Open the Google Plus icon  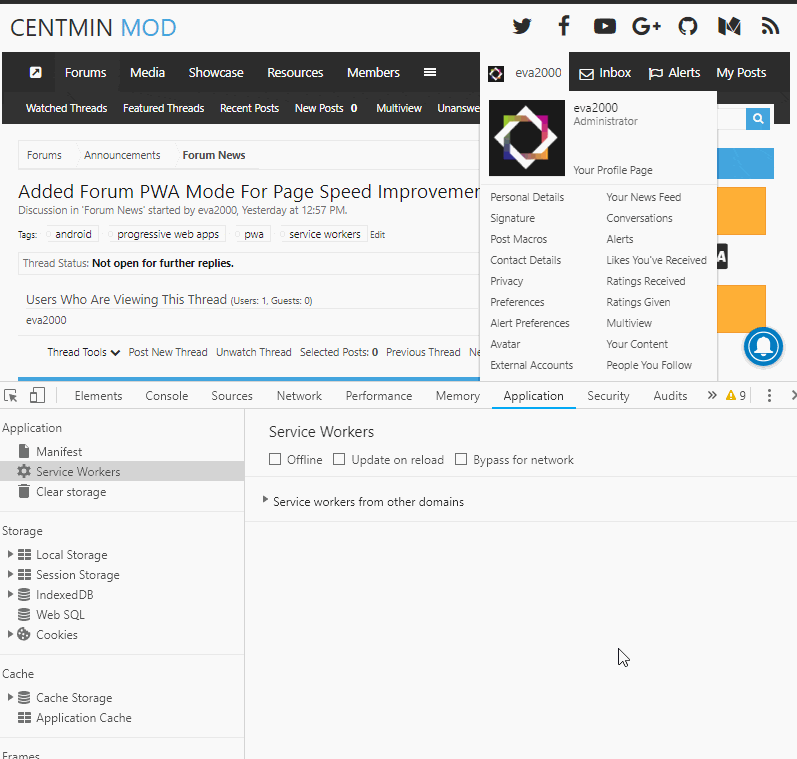pos(646,26)
